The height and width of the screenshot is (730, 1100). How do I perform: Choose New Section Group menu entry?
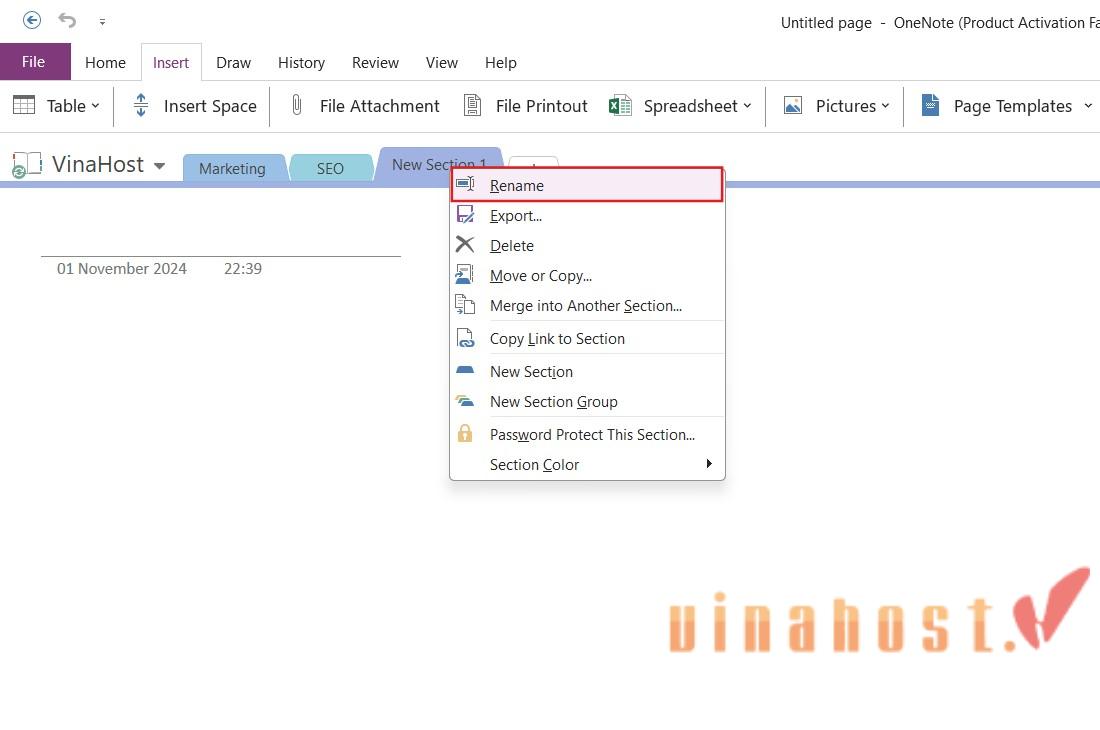click(587, 402)
